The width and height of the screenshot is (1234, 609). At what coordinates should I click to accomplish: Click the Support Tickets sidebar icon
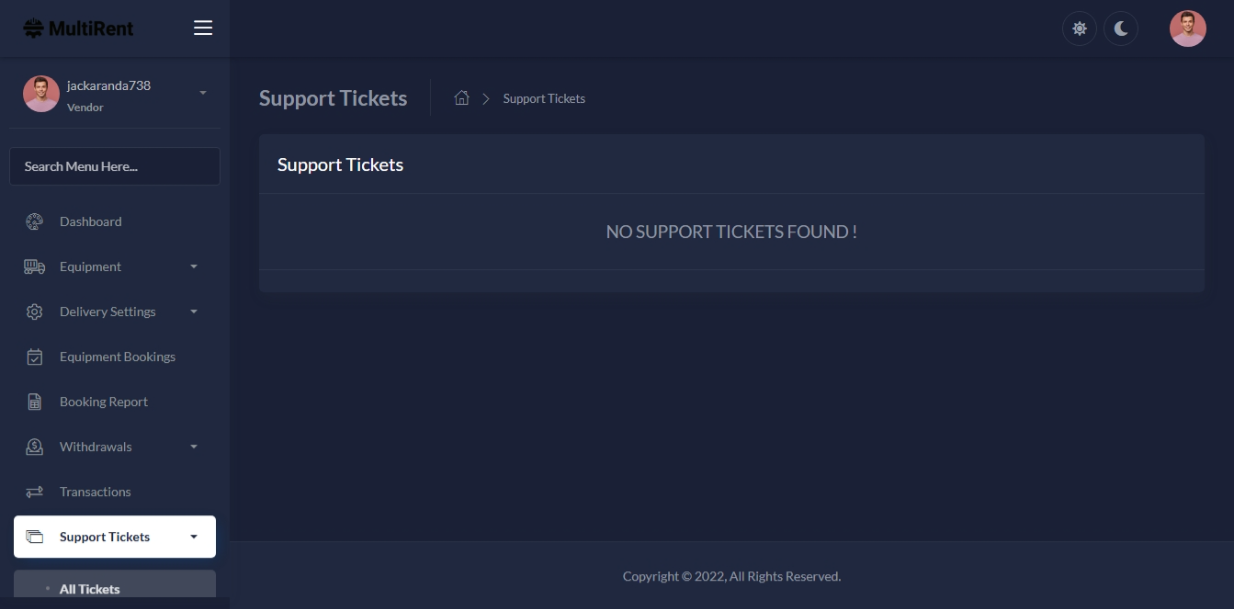click(x=34, y=537)
